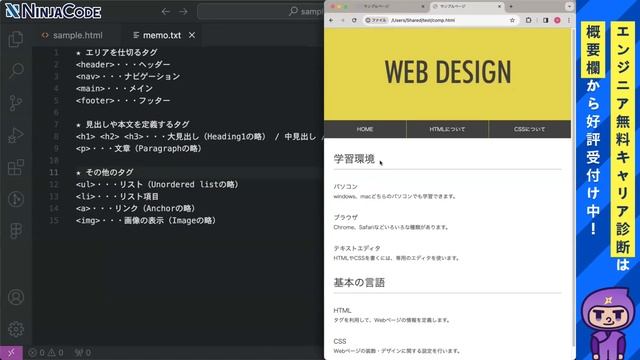This screenshot has width=640, height=360.
Task: Expand the browser tab search dropdown
Action: pos(569,7)
